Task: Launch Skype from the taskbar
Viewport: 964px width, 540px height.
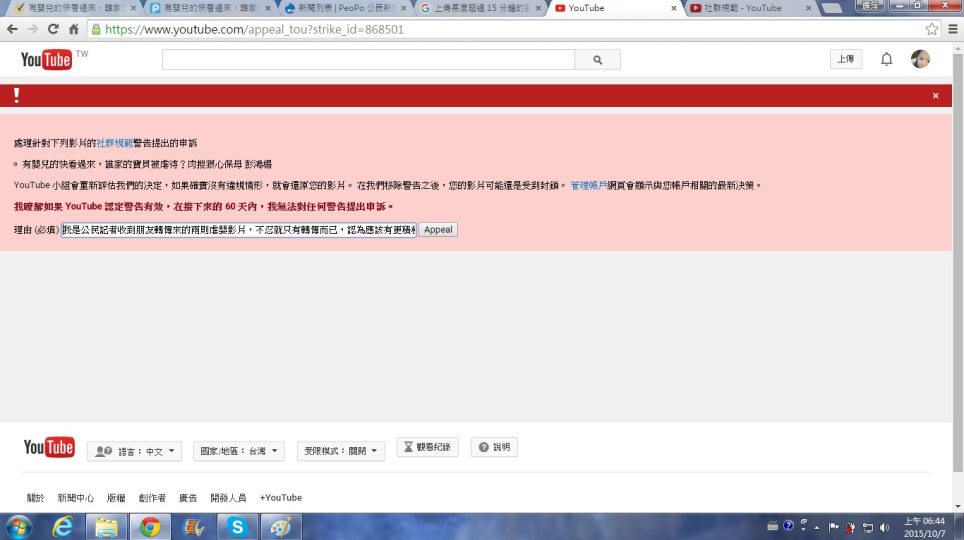Action: [x=237, y=526]
